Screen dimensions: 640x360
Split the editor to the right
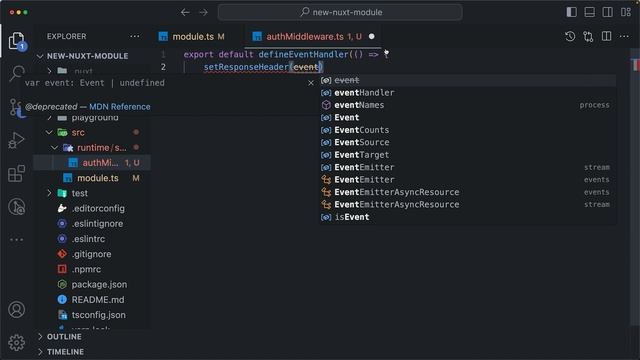(x=607, y=36)
